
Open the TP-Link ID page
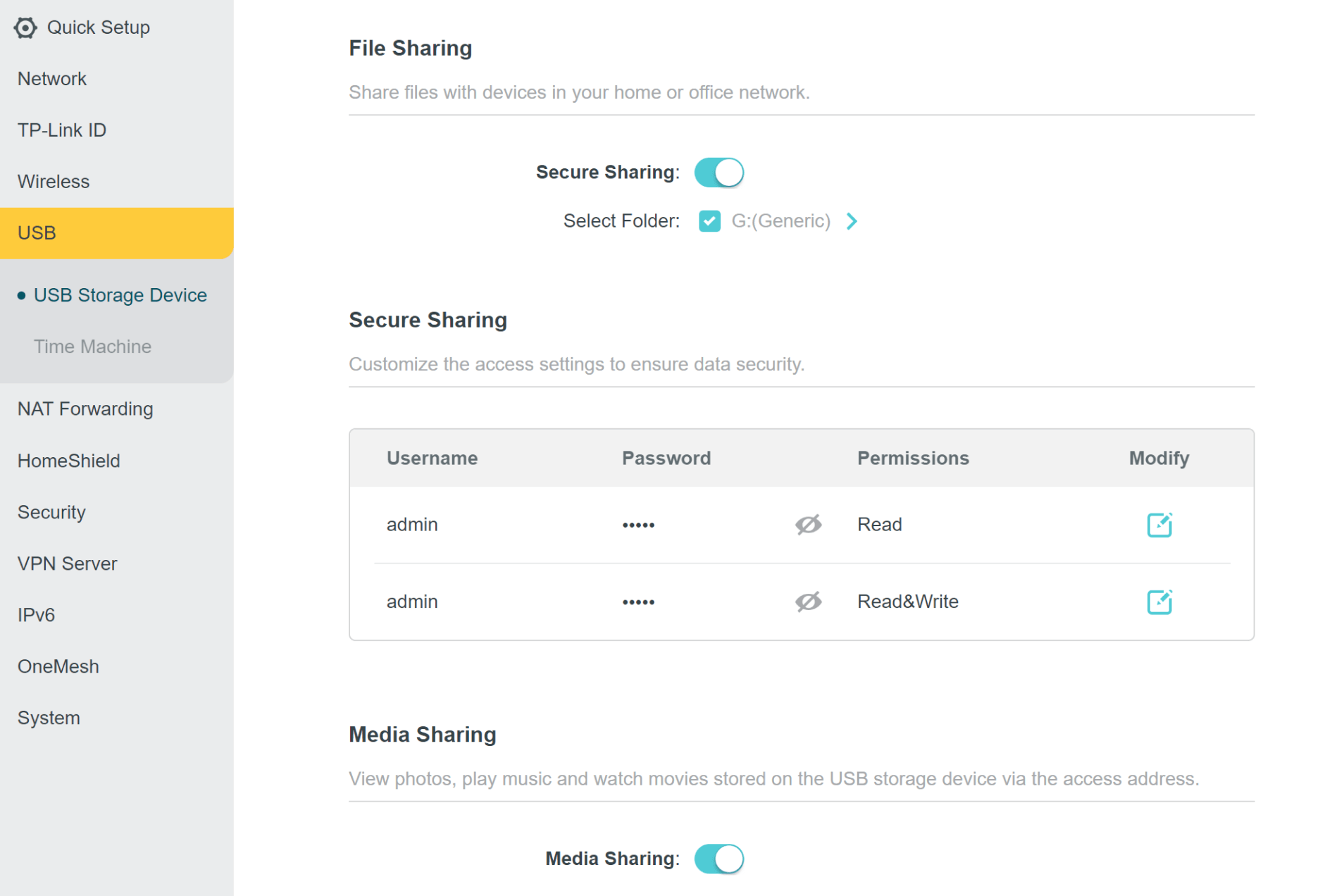point(62,130)
